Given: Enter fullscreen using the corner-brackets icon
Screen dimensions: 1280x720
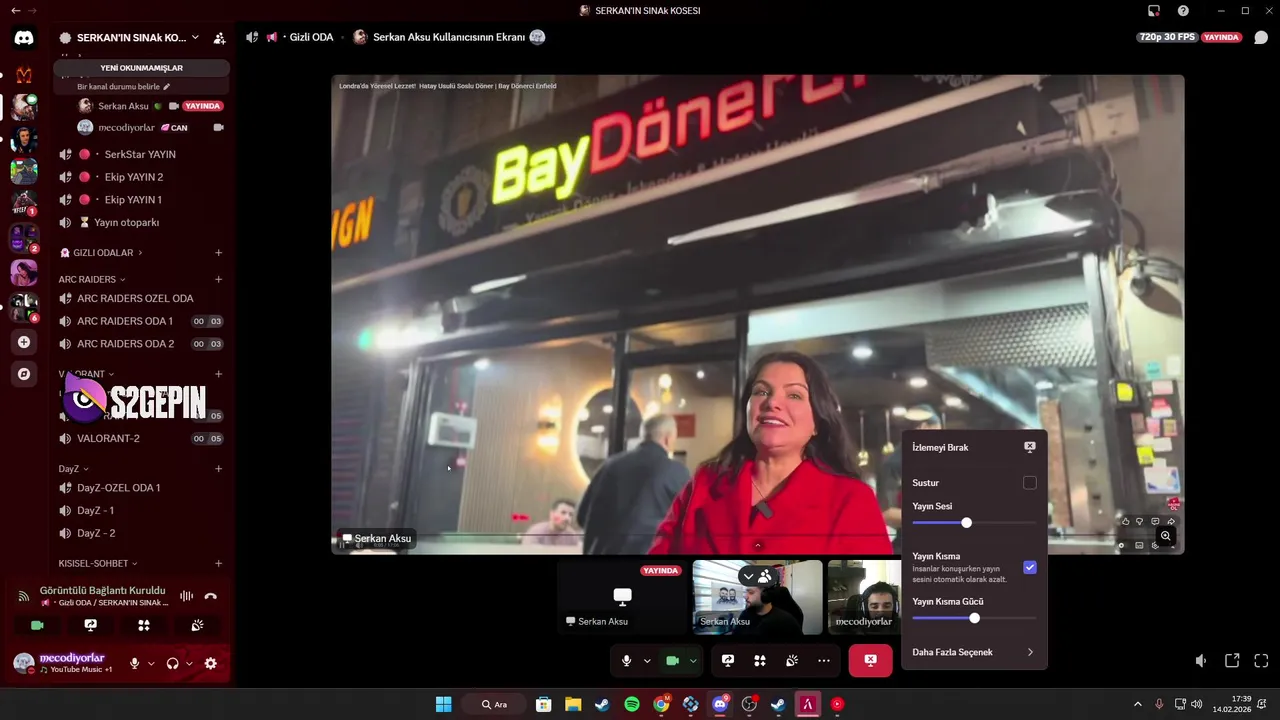Looking at the screenshot, I should [1261, 661].
